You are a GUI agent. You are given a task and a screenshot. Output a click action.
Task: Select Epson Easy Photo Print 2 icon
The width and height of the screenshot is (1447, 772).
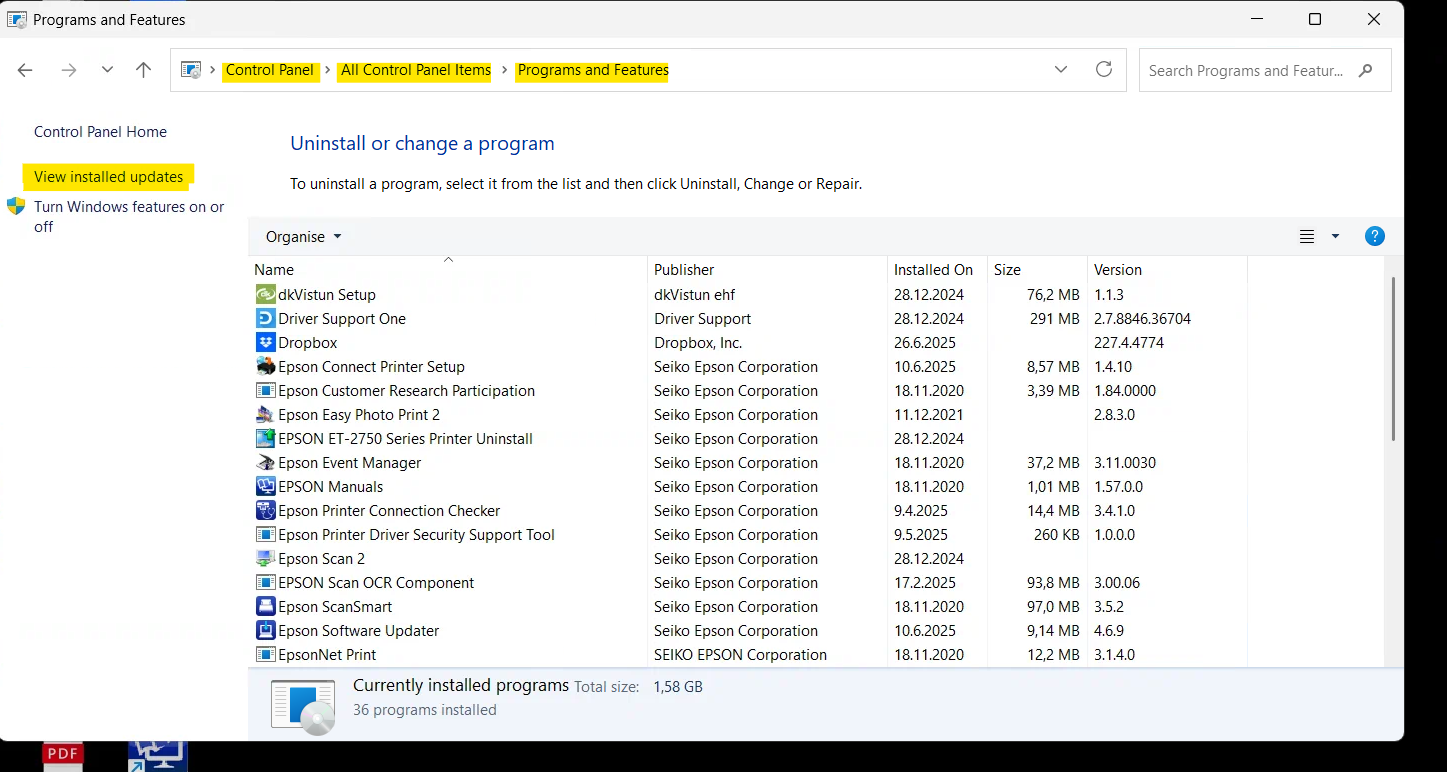pos(265,414)
